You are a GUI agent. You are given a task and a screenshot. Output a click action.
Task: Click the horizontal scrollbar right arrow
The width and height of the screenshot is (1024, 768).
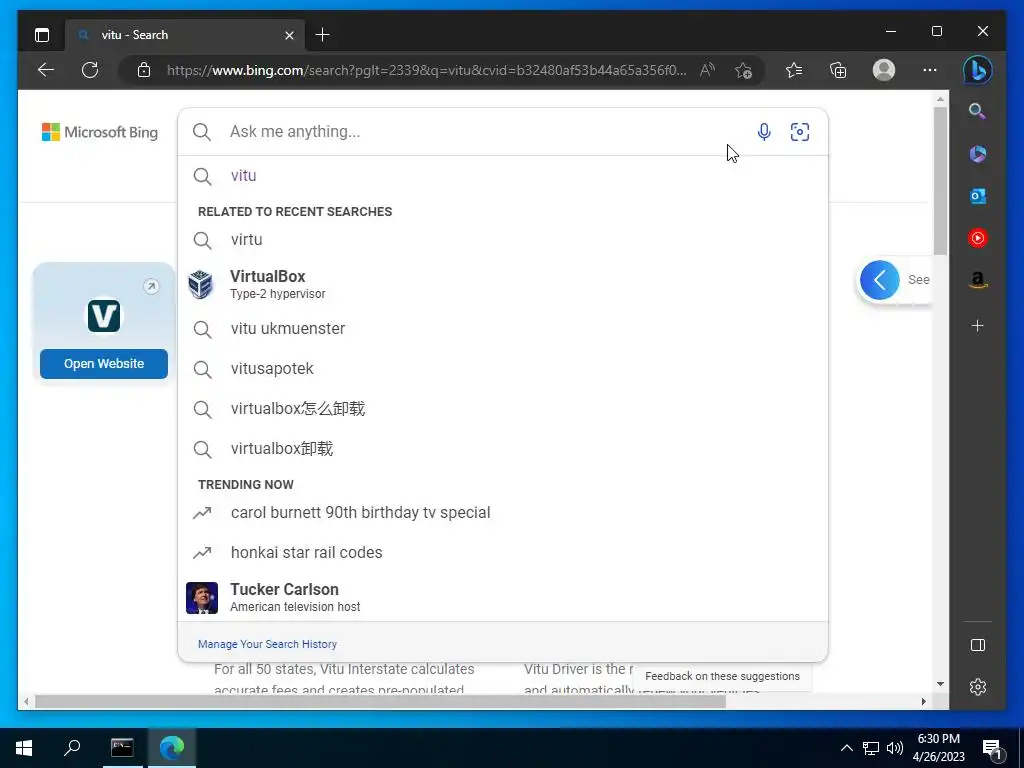click(x=923, y=701)
